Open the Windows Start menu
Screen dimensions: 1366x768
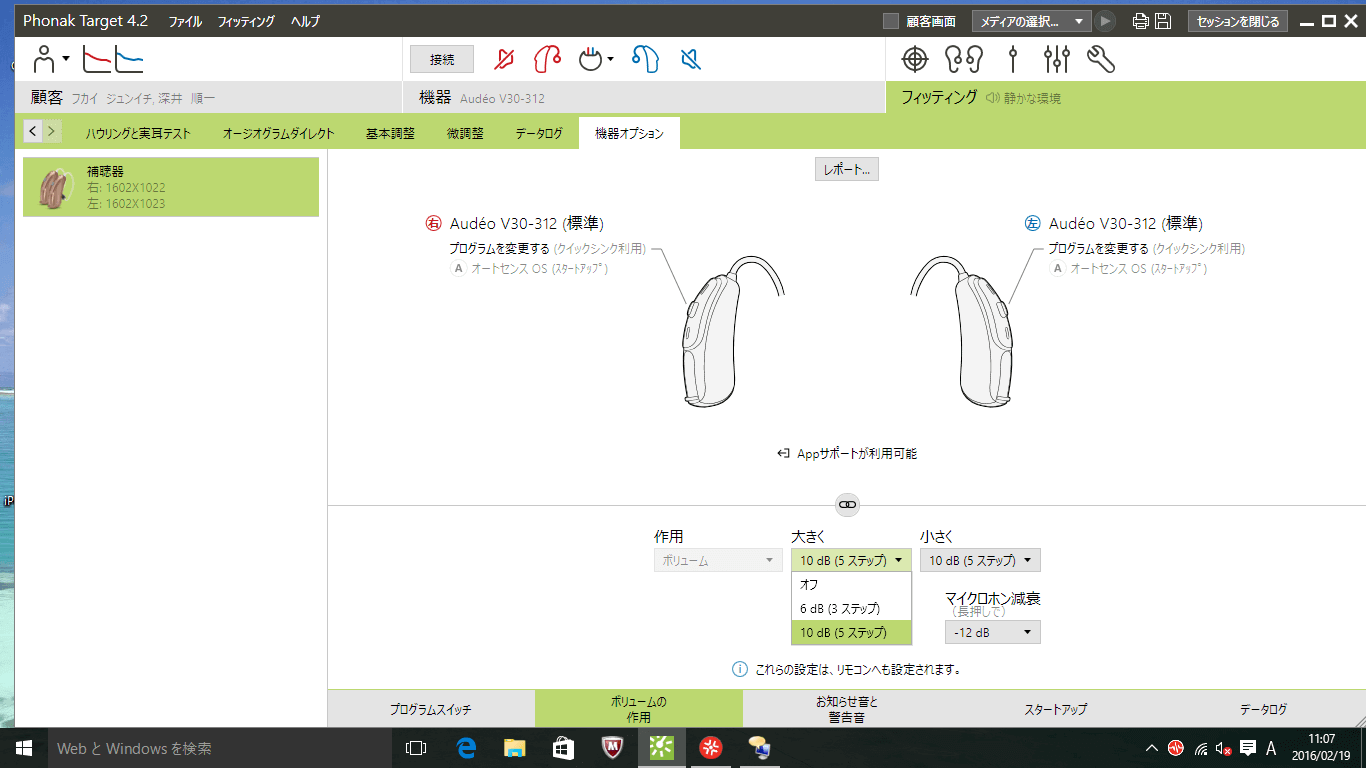coord(24,748)
